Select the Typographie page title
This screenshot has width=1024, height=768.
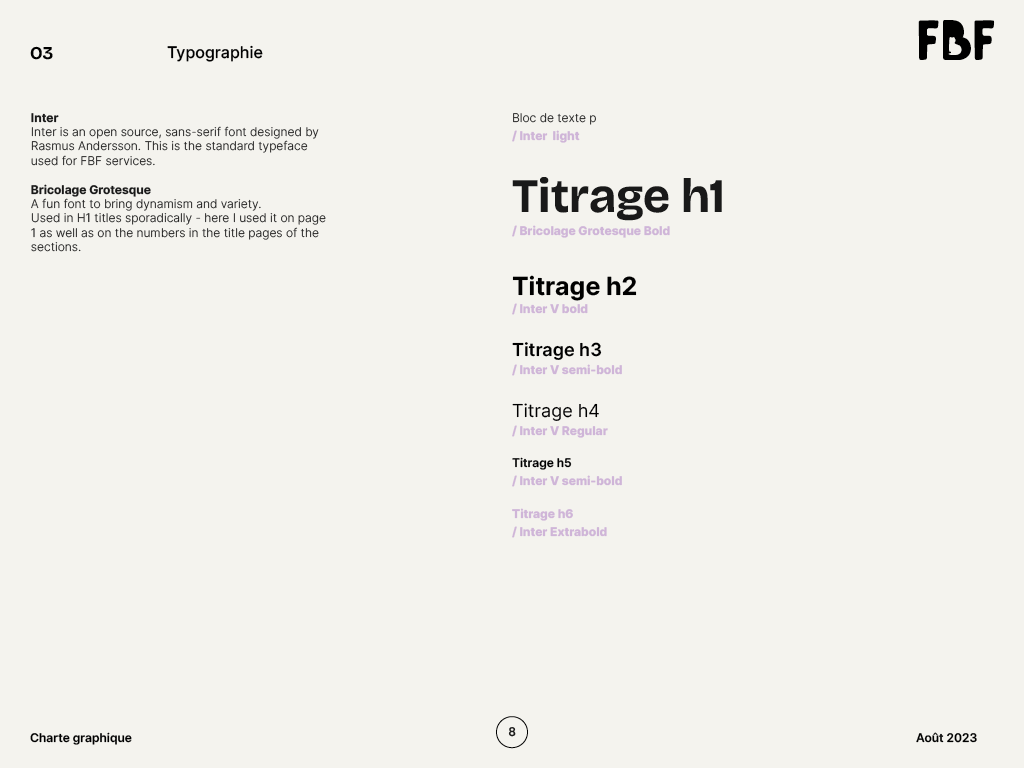(215, 53)
